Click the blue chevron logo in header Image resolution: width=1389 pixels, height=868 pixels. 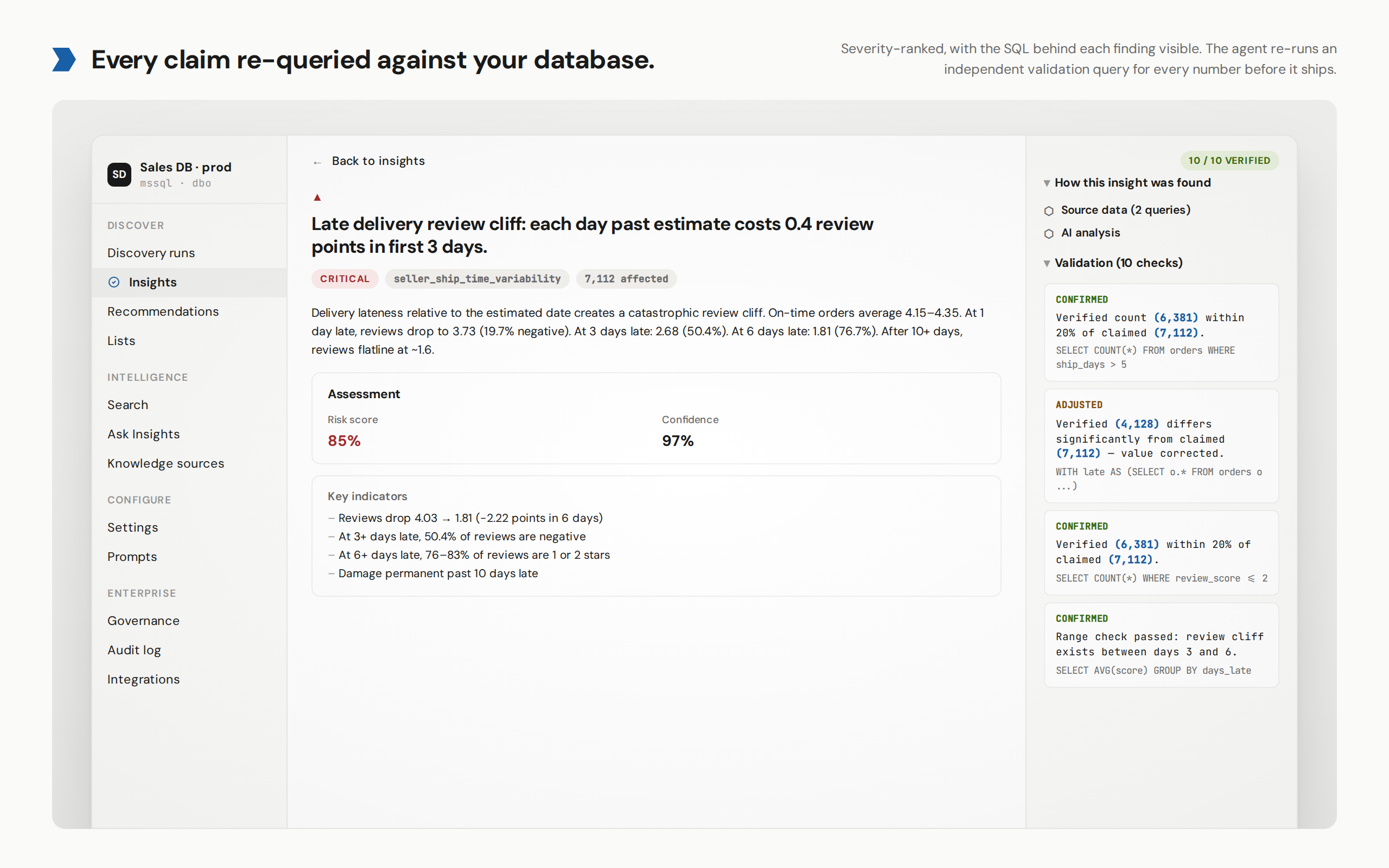(x=63, y=60)
